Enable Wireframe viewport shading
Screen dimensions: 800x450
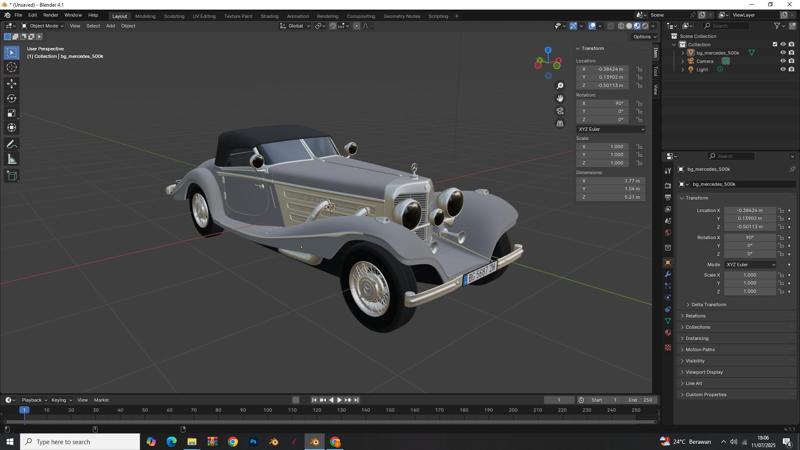[x=621, y=26]
